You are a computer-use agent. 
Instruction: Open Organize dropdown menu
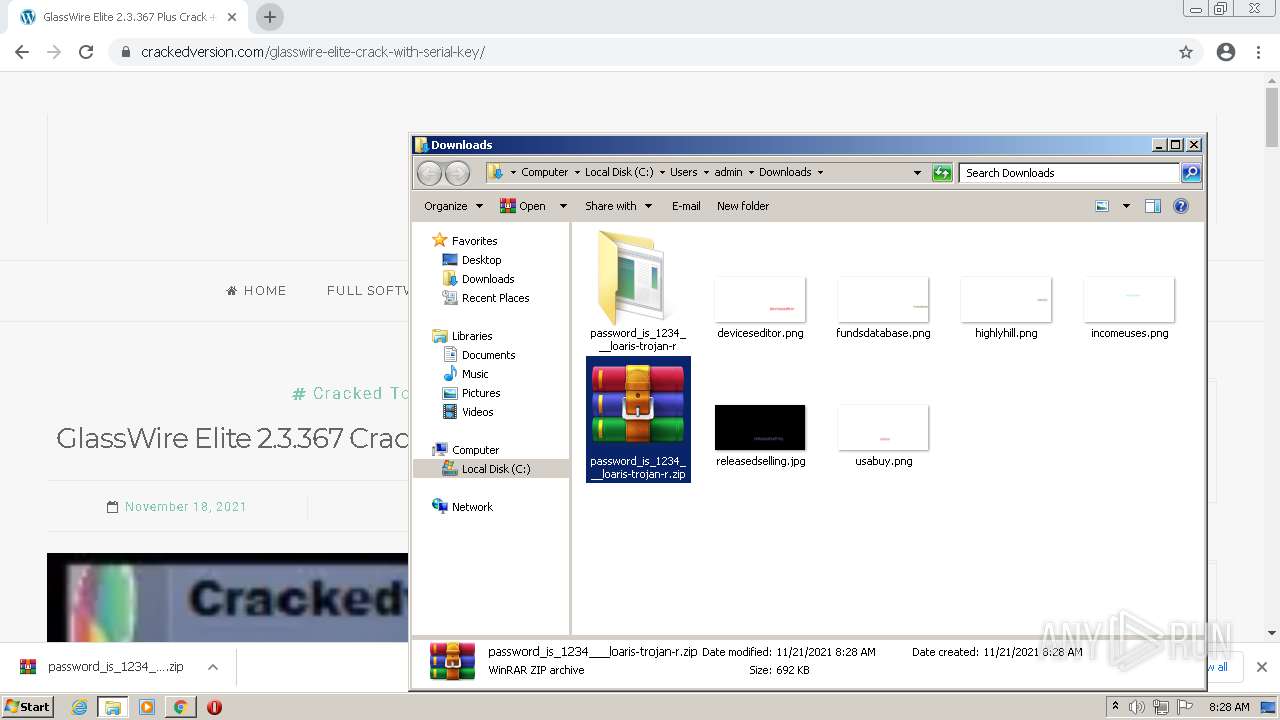pyautogui.click(x=453, y=206)
